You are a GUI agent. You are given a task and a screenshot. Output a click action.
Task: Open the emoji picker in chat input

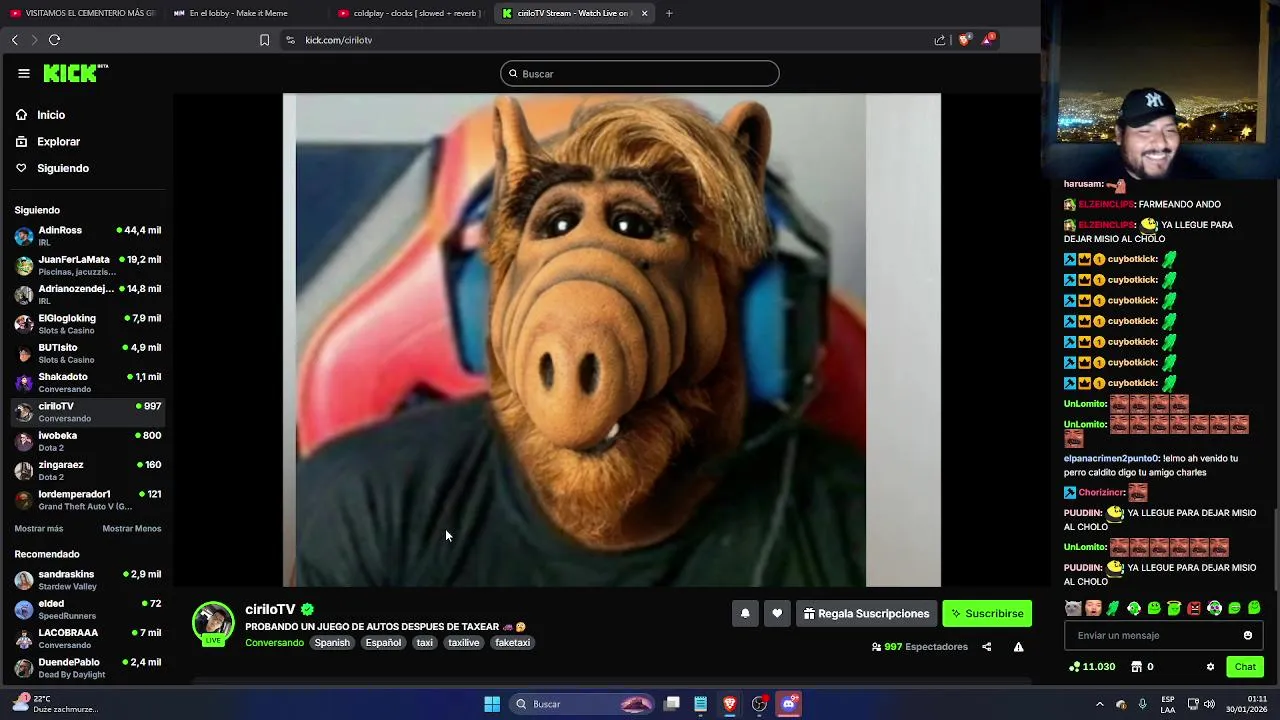1248,635
